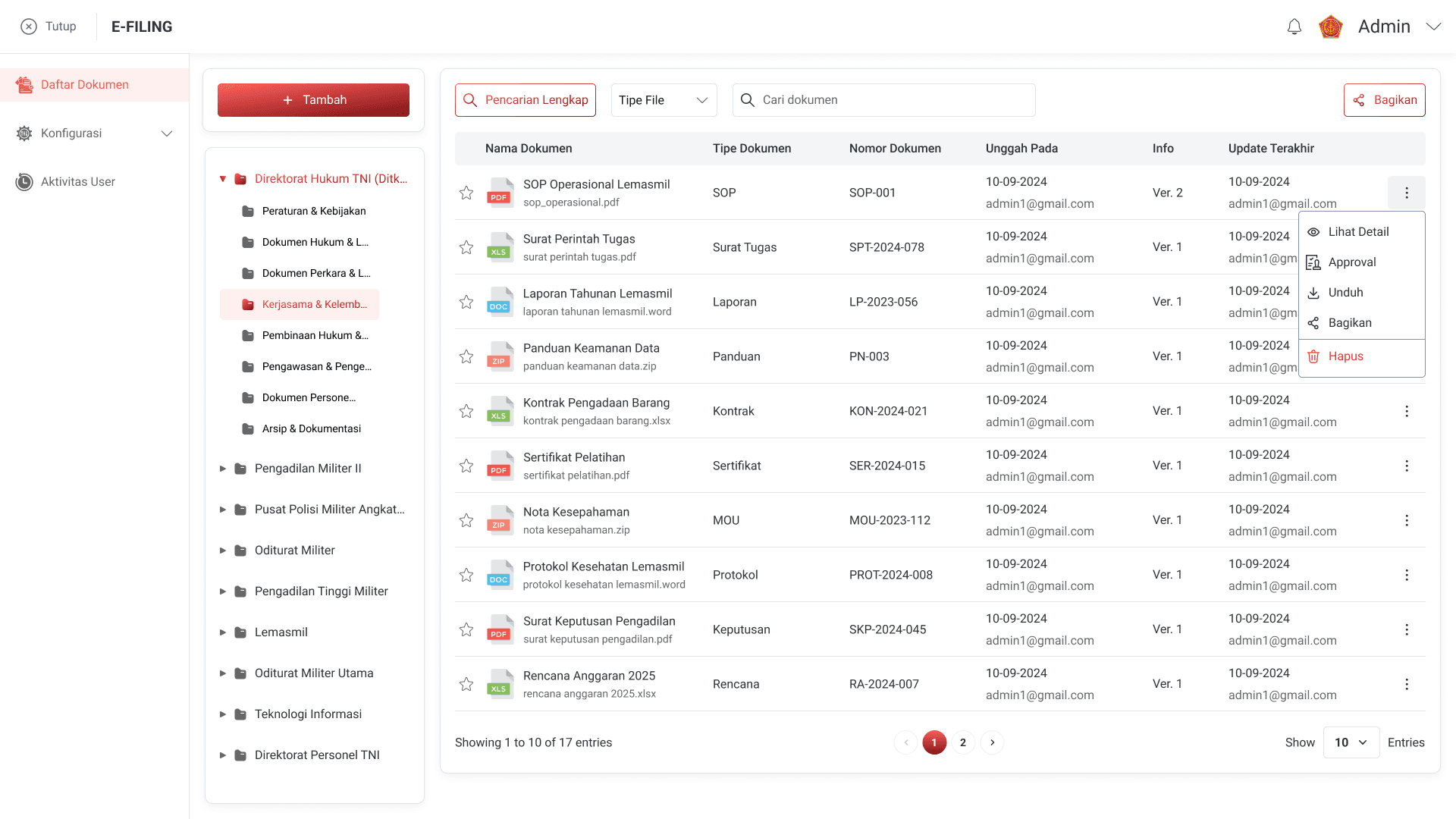Star the Surat Perintah Tugas document
1456x819 pixels.
coord(466,247)
